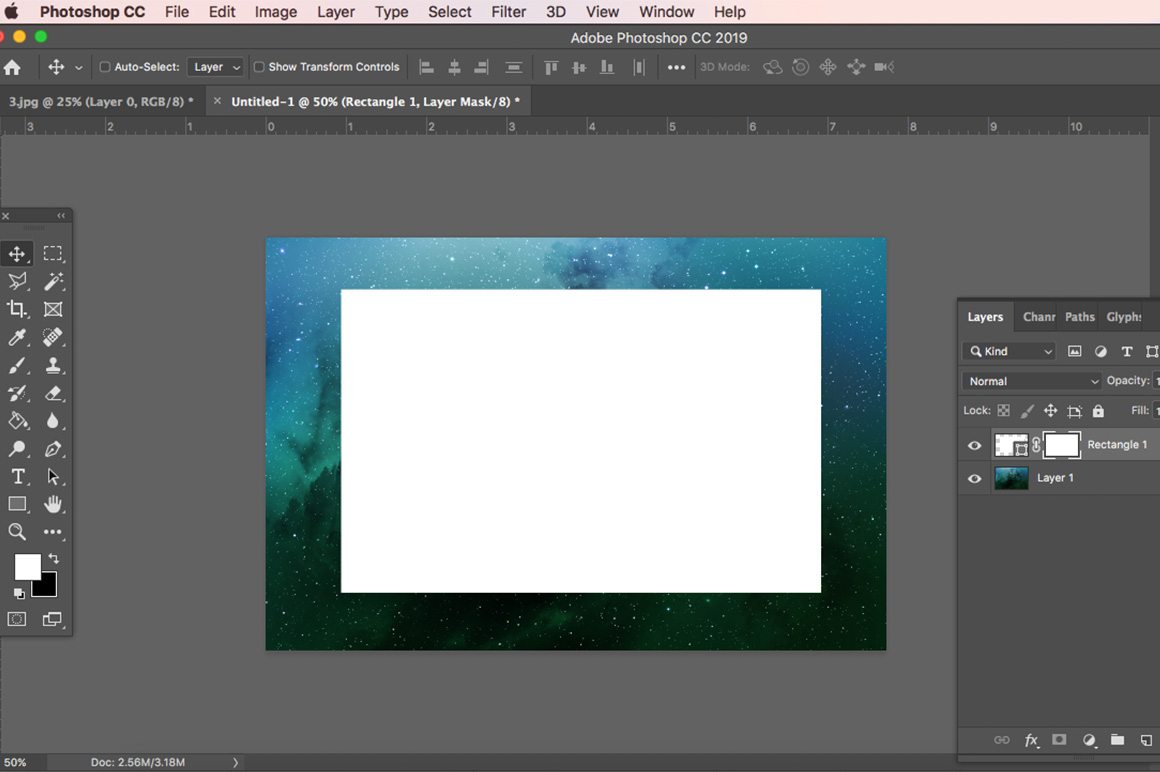Select the Paint Bucket tool
The image size is (1160, 772).
(x=17, y=421)
